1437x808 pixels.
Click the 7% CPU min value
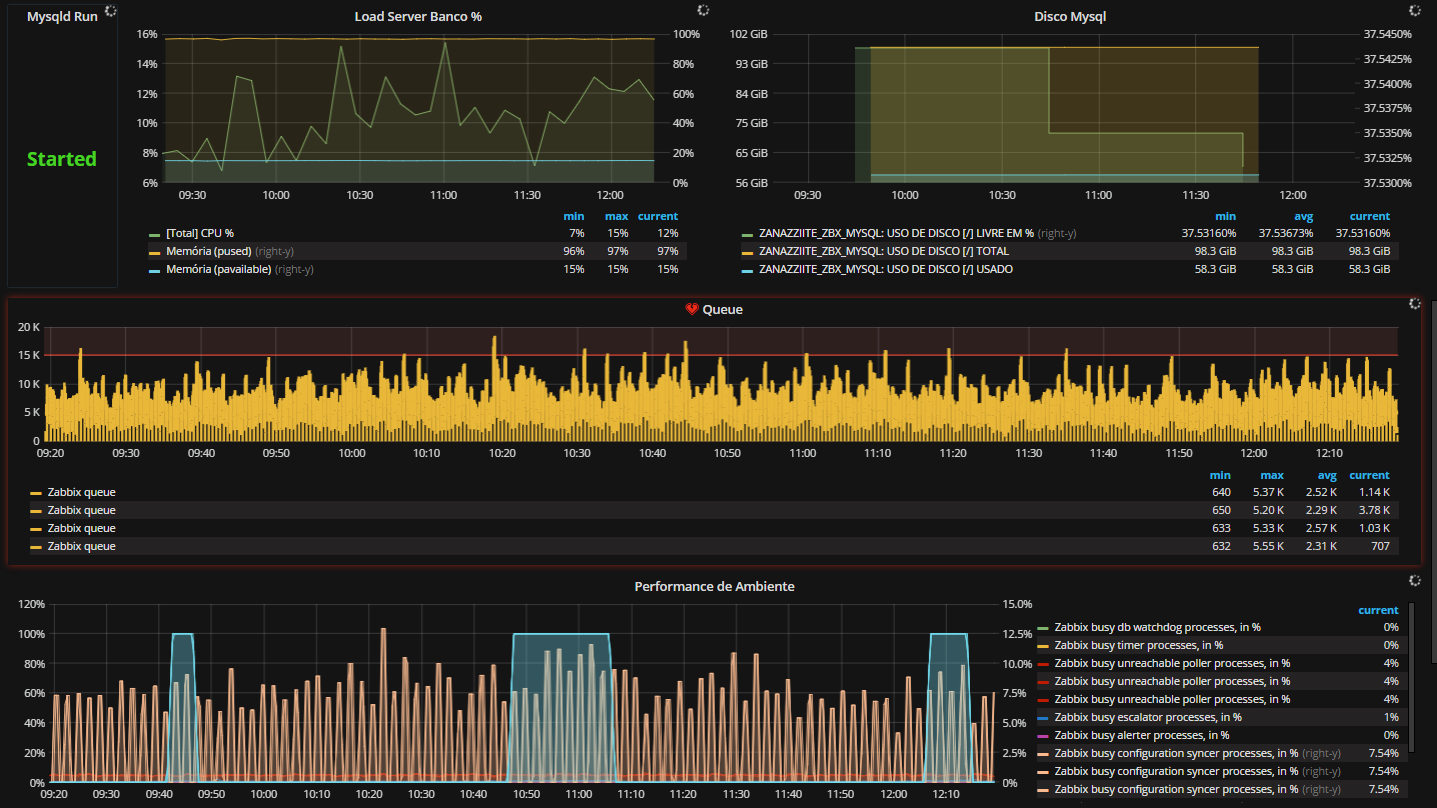[577, 233]
